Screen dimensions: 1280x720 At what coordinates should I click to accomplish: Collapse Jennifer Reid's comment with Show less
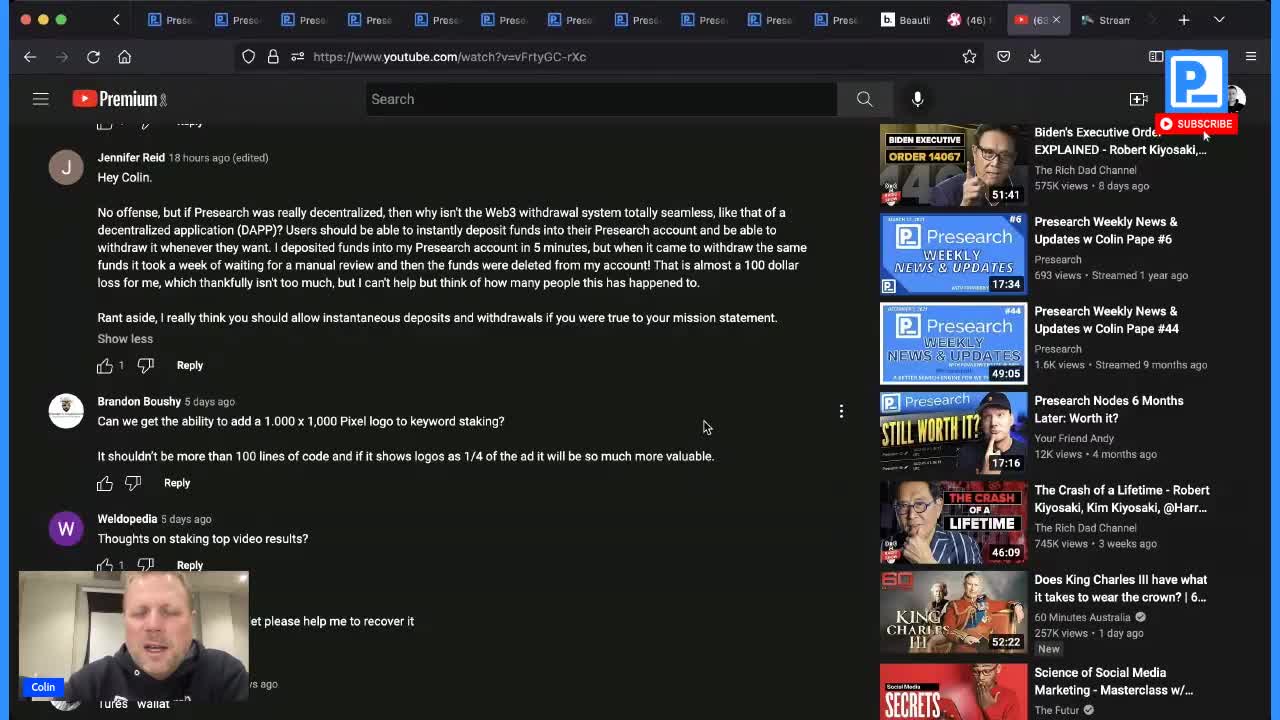pos(125,338)
